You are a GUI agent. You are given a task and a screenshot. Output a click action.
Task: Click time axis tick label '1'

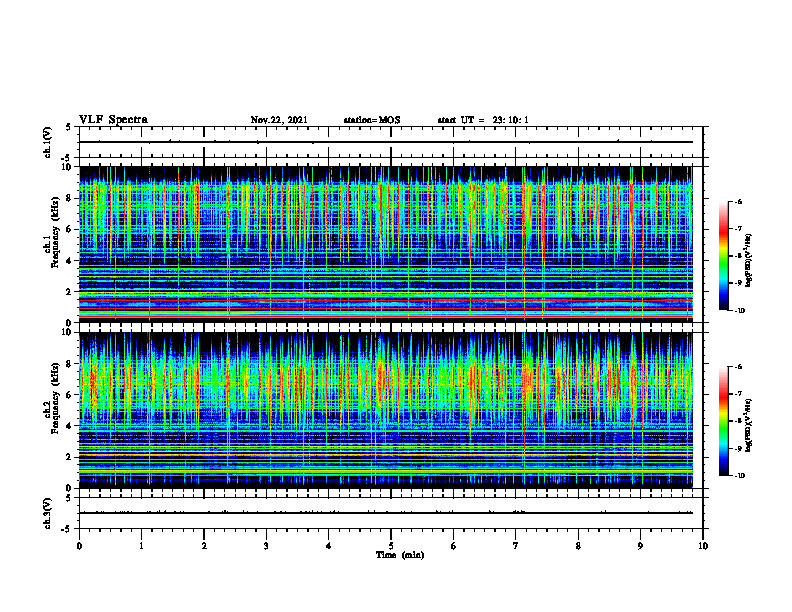tap(141, 546)
